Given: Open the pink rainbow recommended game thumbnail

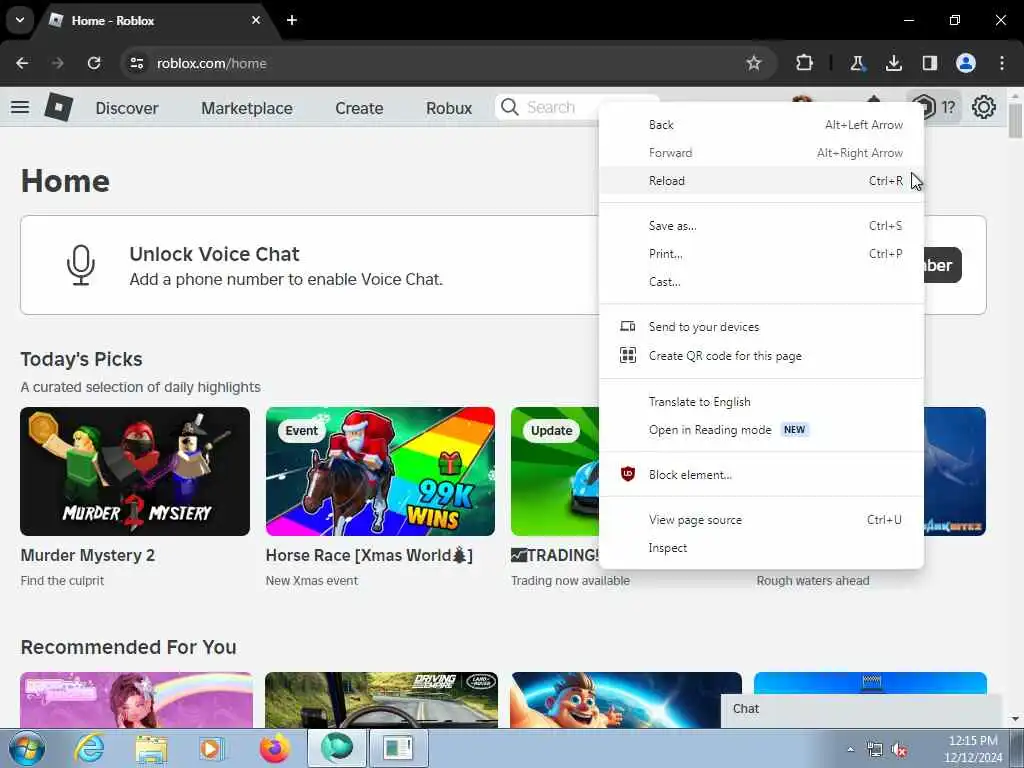Looking at the screenshot, I should coord(136,700).
